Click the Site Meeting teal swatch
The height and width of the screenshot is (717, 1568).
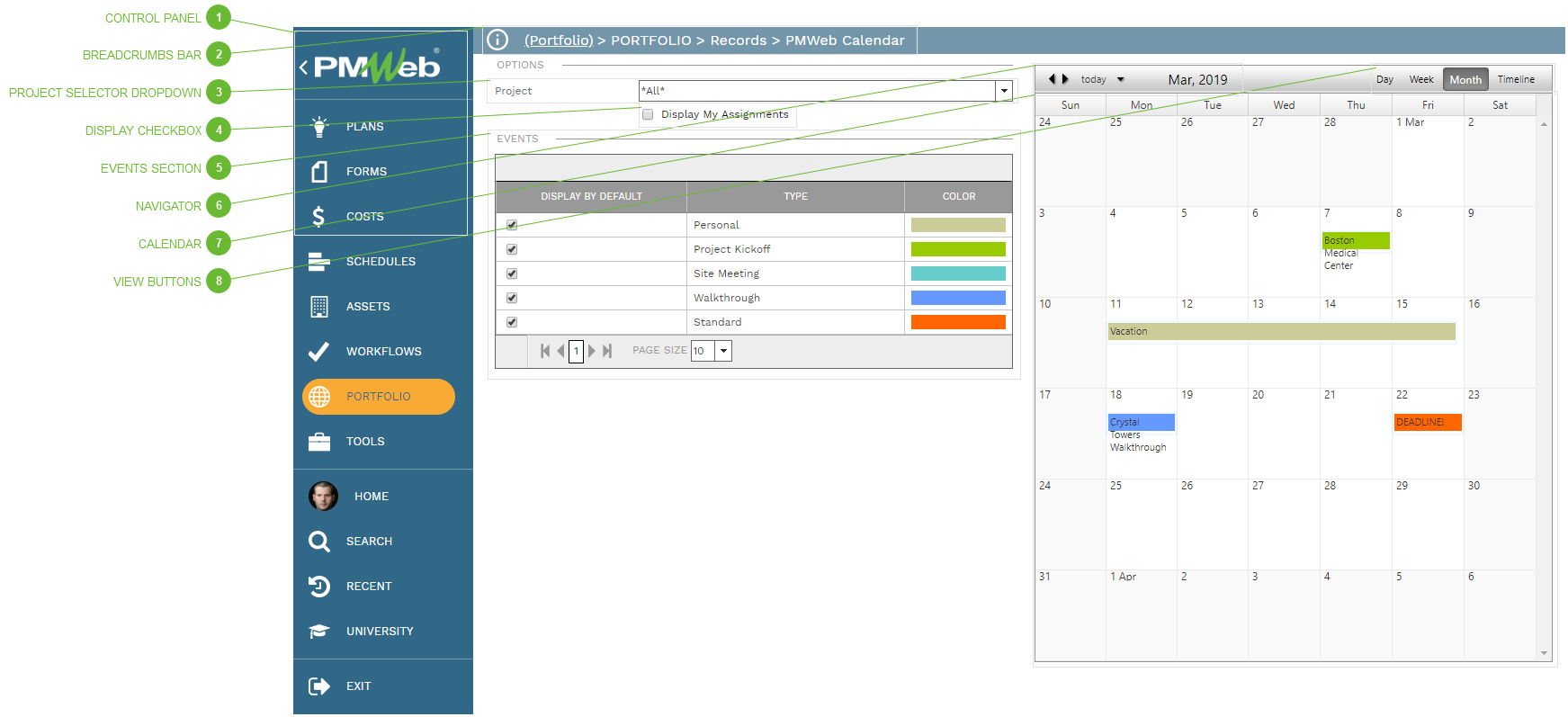(x=958, y=273)
